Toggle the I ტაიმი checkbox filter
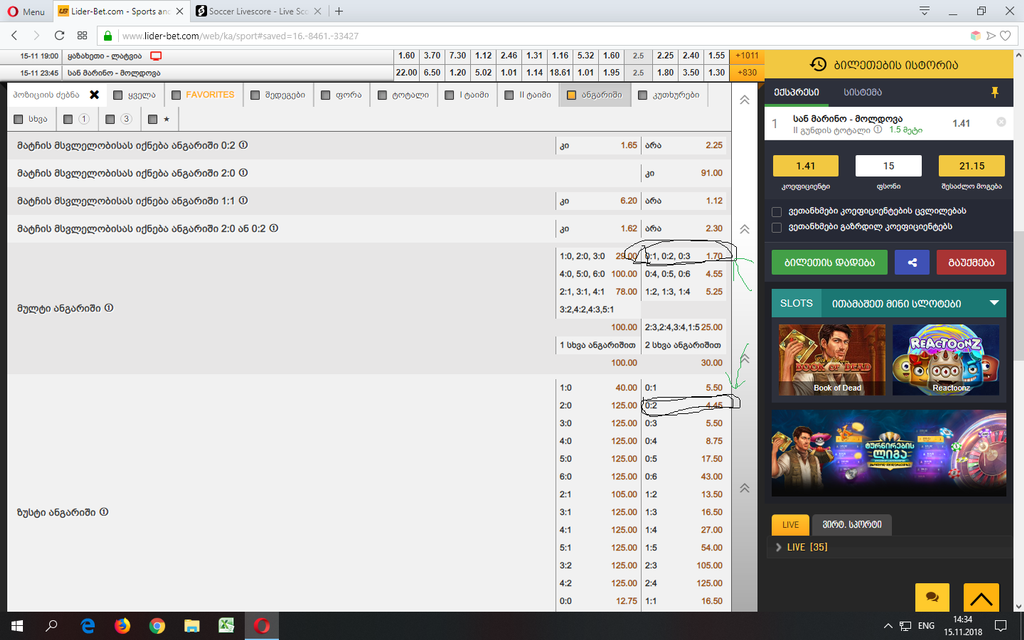Image resolution: width=1024 pixels, height=640 pixels. click(x=449, y=95)
